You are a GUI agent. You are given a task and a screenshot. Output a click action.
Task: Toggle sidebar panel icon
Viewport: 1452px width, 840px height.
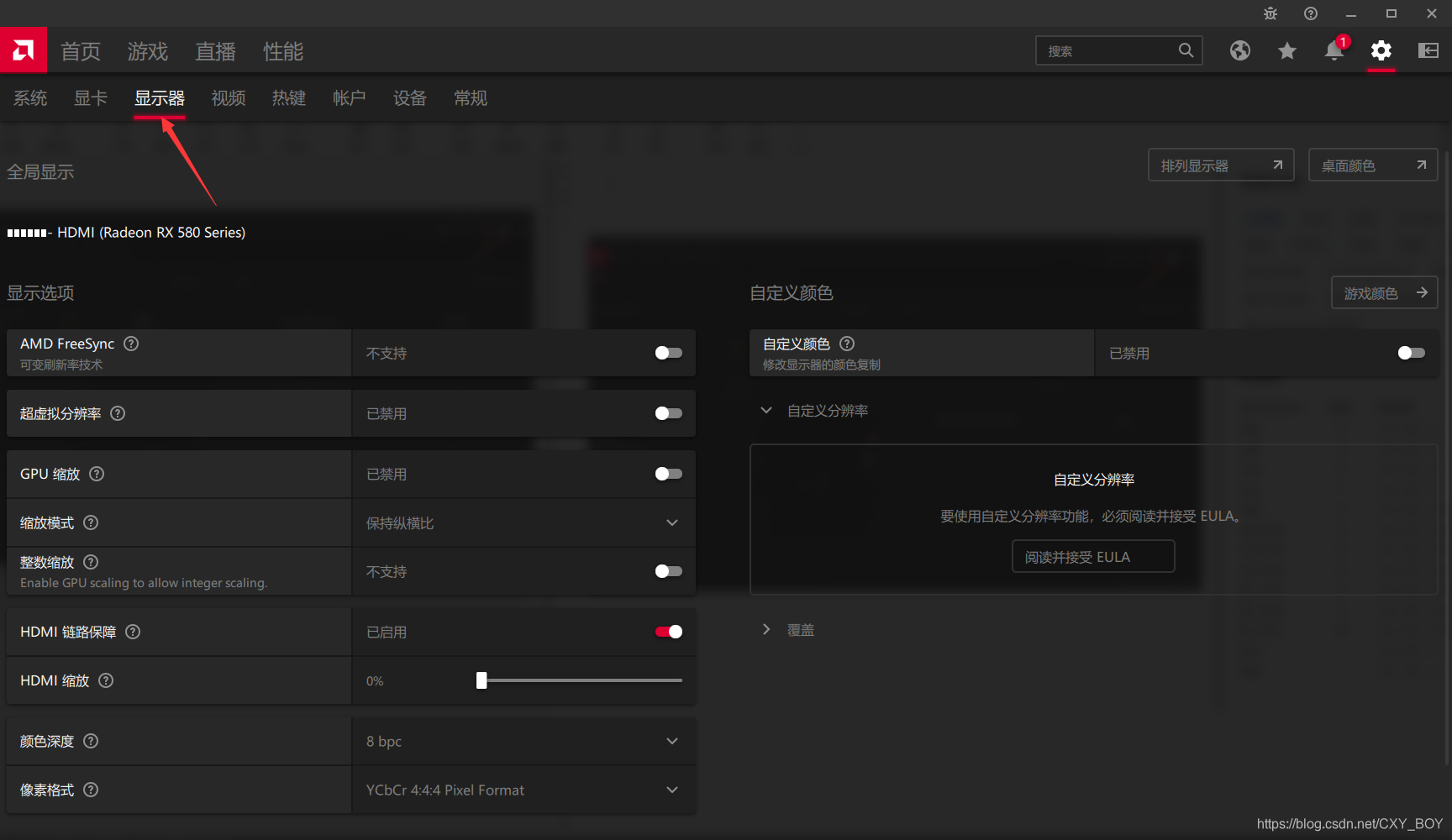(1428, 51)
